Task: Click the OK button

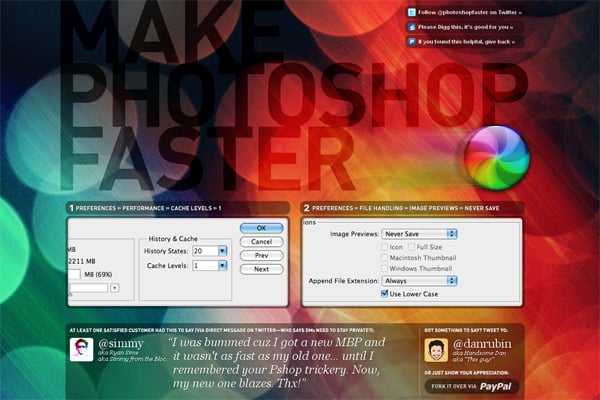Action: 261,228
